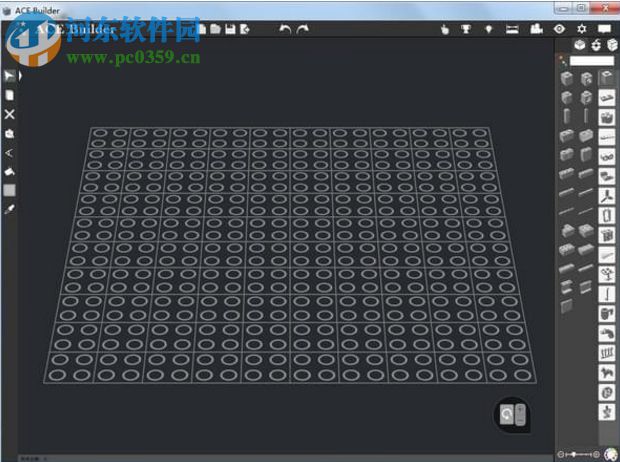Click the filter icon beside the search field
This screenshot has height=462, width=620.
coord(562,61)
